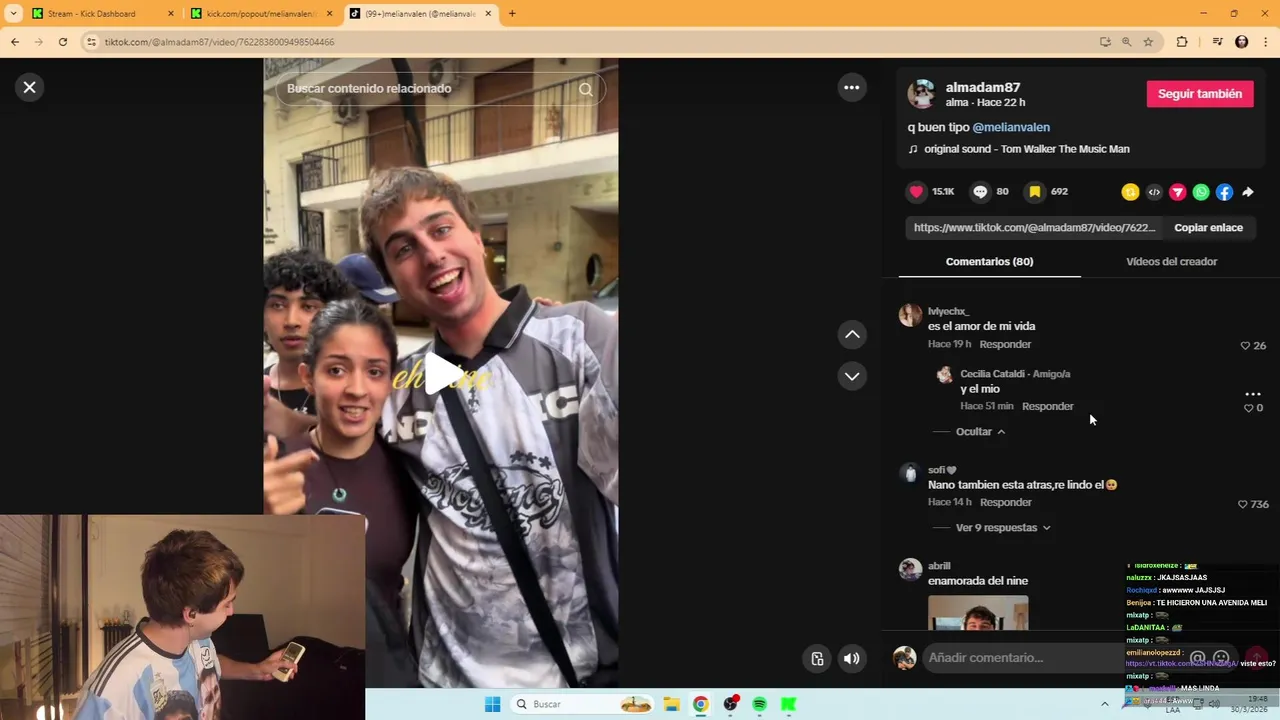This screenshot has height=720, width=1280.
Task: Open the tab search dropdown arrow
Action: (13, 14)
